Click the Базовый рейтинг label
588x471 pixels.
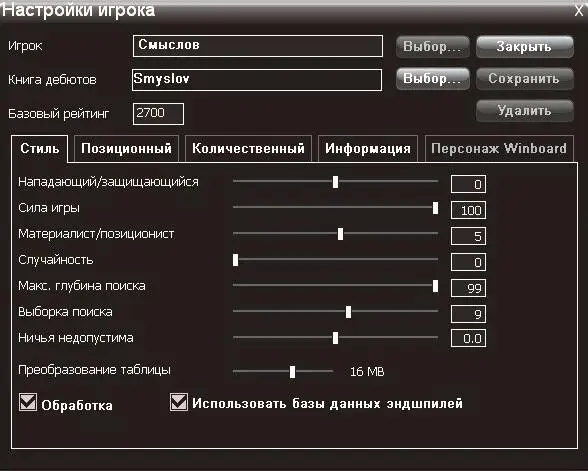pyautogui.click(x=59, y=113)
